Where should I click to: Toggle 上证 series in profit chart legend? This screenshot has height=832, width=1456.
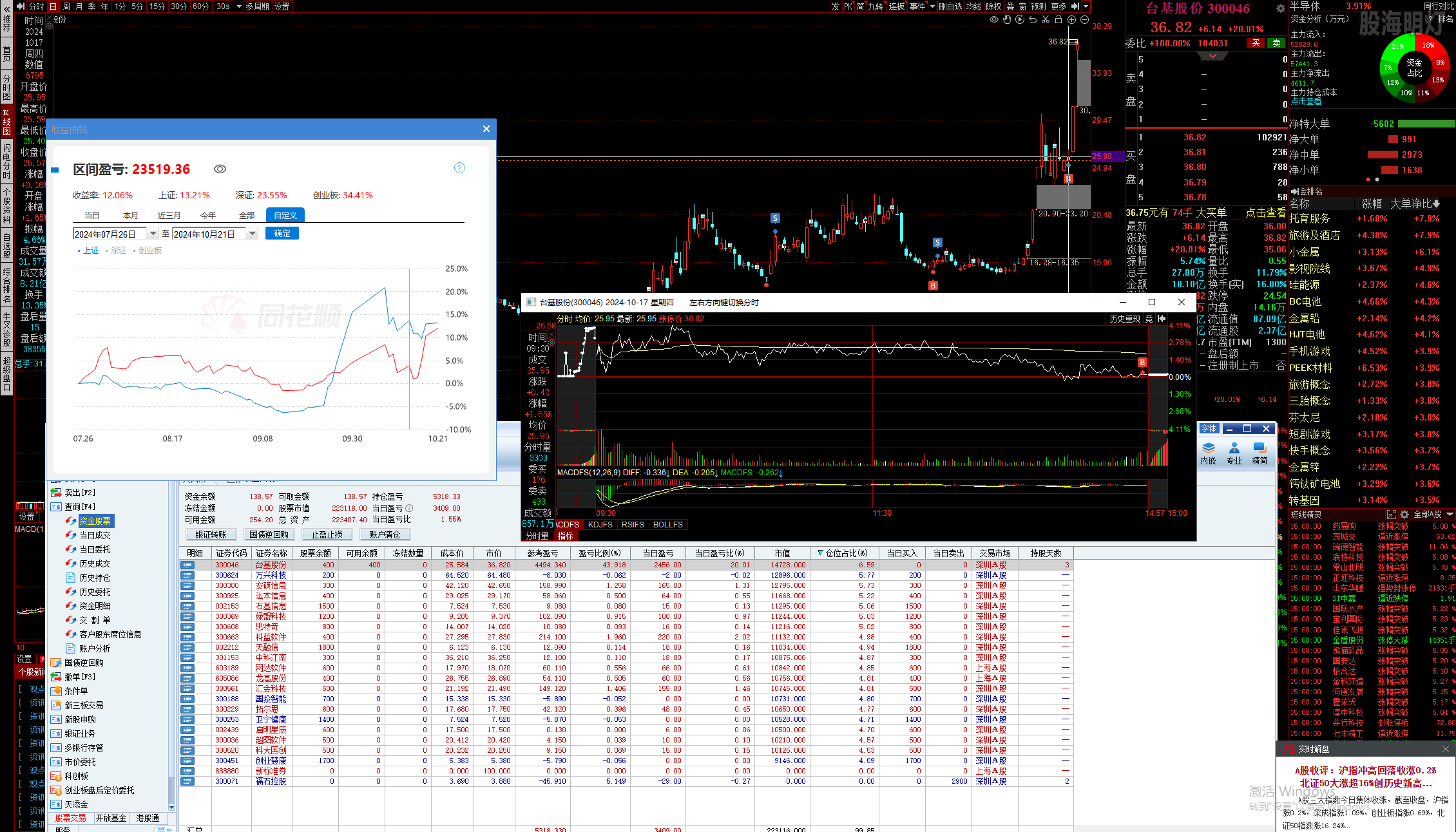(x=88, y=251)
